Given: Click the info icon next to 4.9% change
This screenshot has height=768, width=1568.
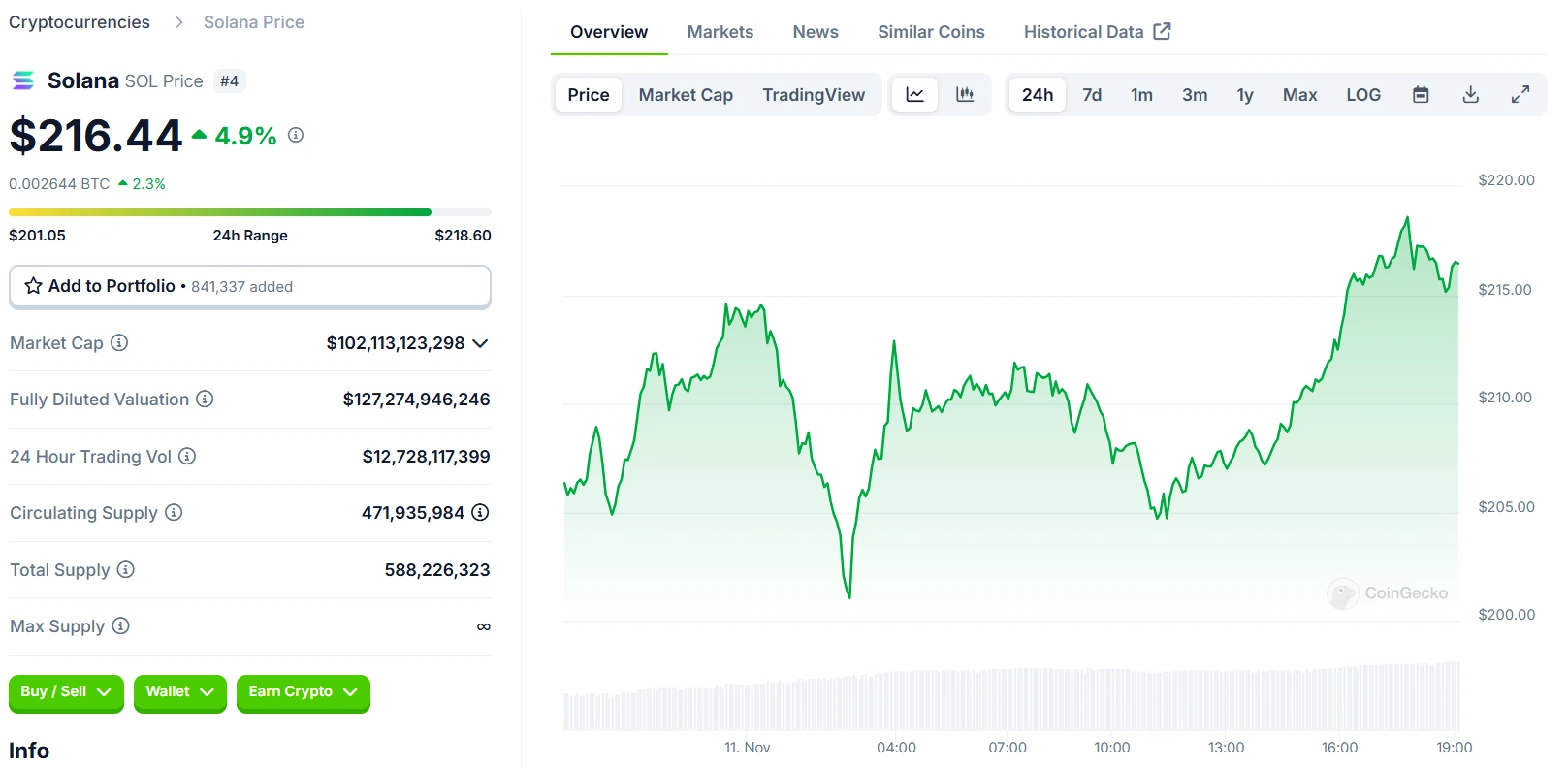Looking at the screenshot, I should (x=296, y=135).
